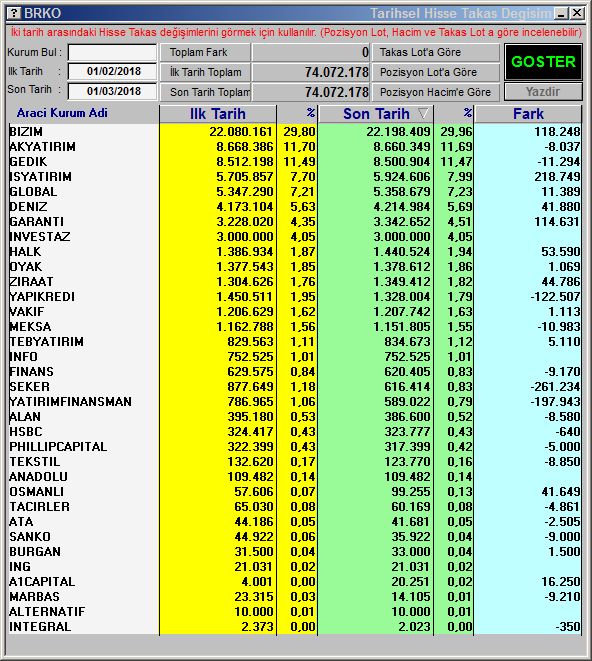Select Pozisyon Hacim'e Göre option
This screenshot has width=592, height=661.
pos(436,92)
